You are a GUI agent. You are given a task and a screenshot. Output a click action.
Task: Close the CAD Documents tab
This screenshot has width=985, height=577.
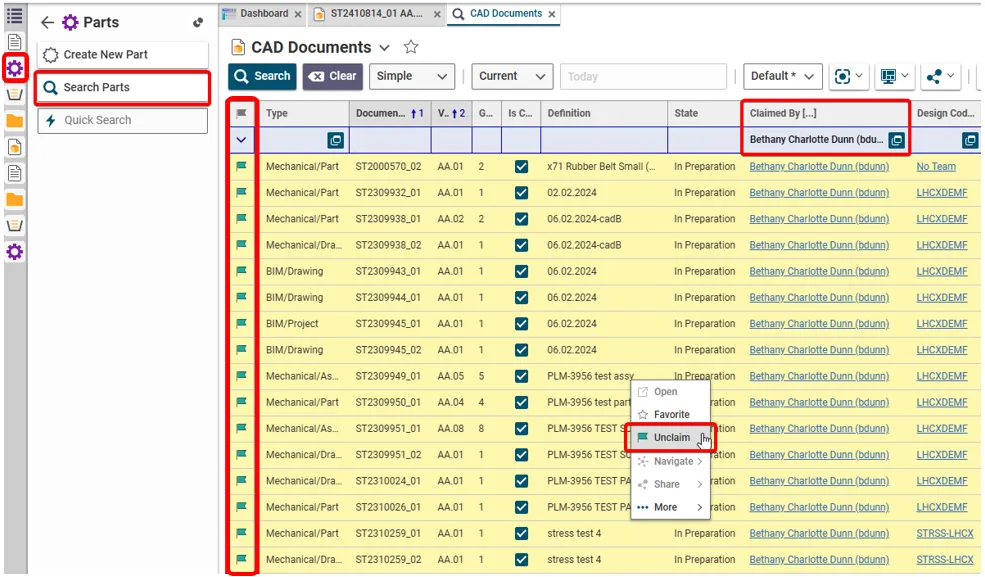click(552, 14)
